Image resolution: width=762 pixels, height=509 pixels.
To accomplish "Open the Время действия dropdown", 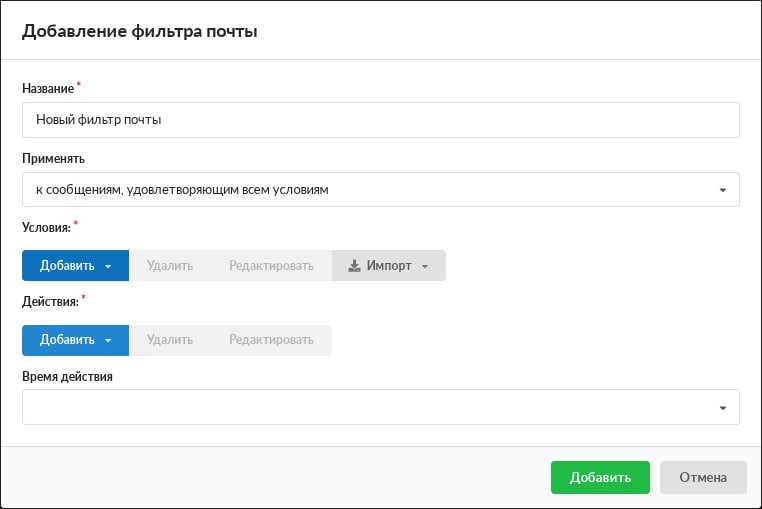I will pos(381,407).
